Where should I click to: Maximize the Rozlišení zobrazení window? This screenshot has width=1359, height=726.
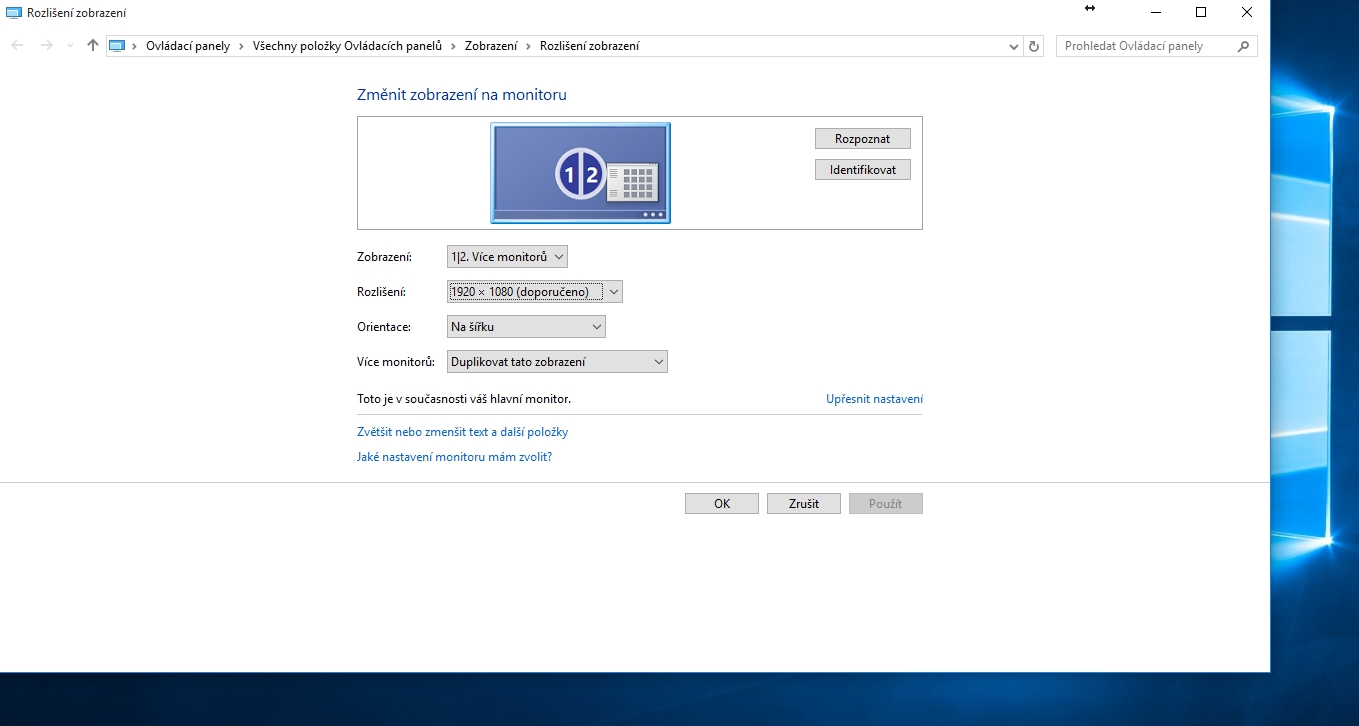[1201, 12]
